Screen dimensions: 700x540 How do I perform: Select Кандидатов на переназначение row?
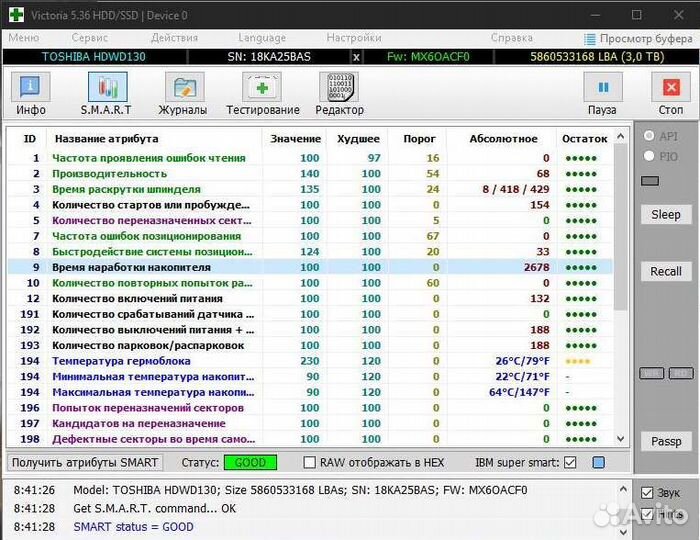[x=310, y=424]
